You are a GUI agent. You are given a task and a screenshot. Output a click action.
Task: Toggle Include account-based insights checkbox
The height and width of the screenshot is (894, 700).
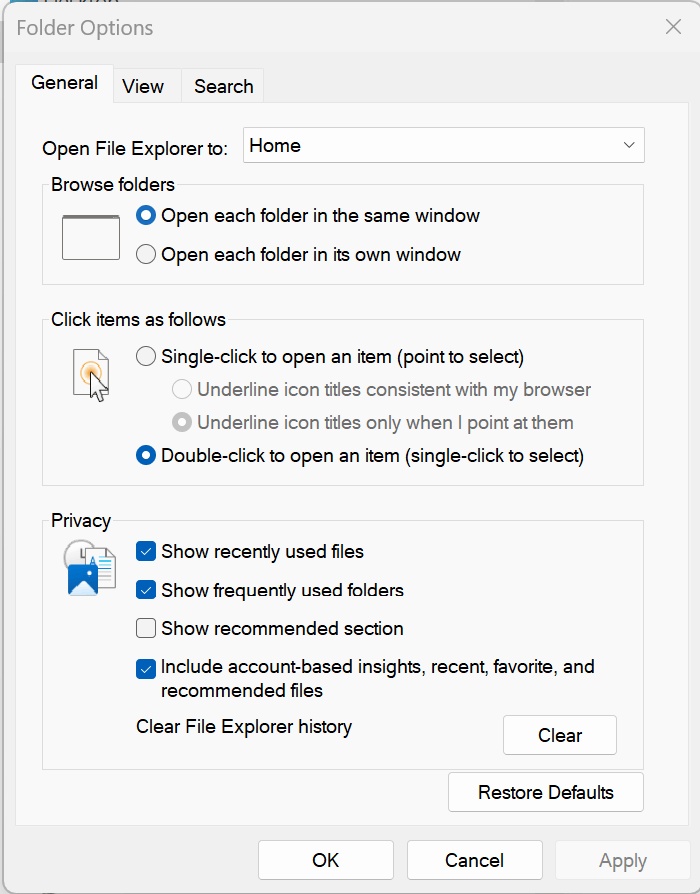point(146,668)
